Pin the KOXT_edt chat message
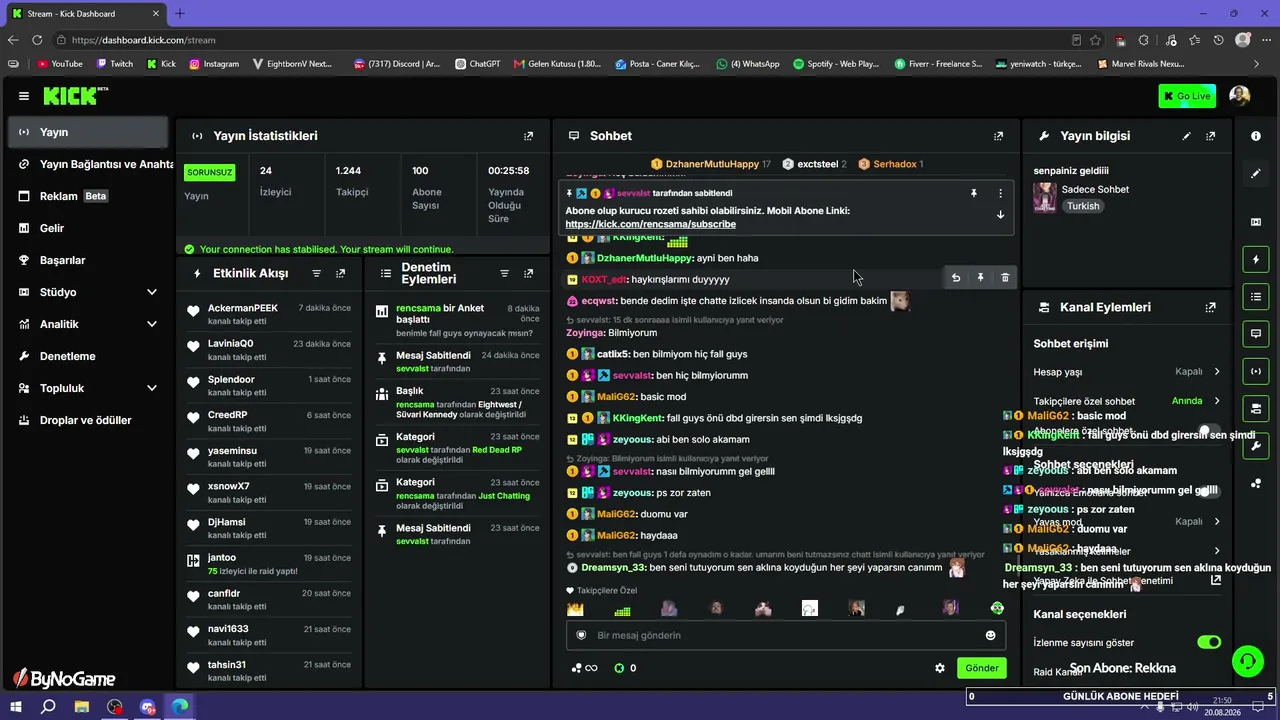Screen dimensions: 1280x720 tap(981, 278)
